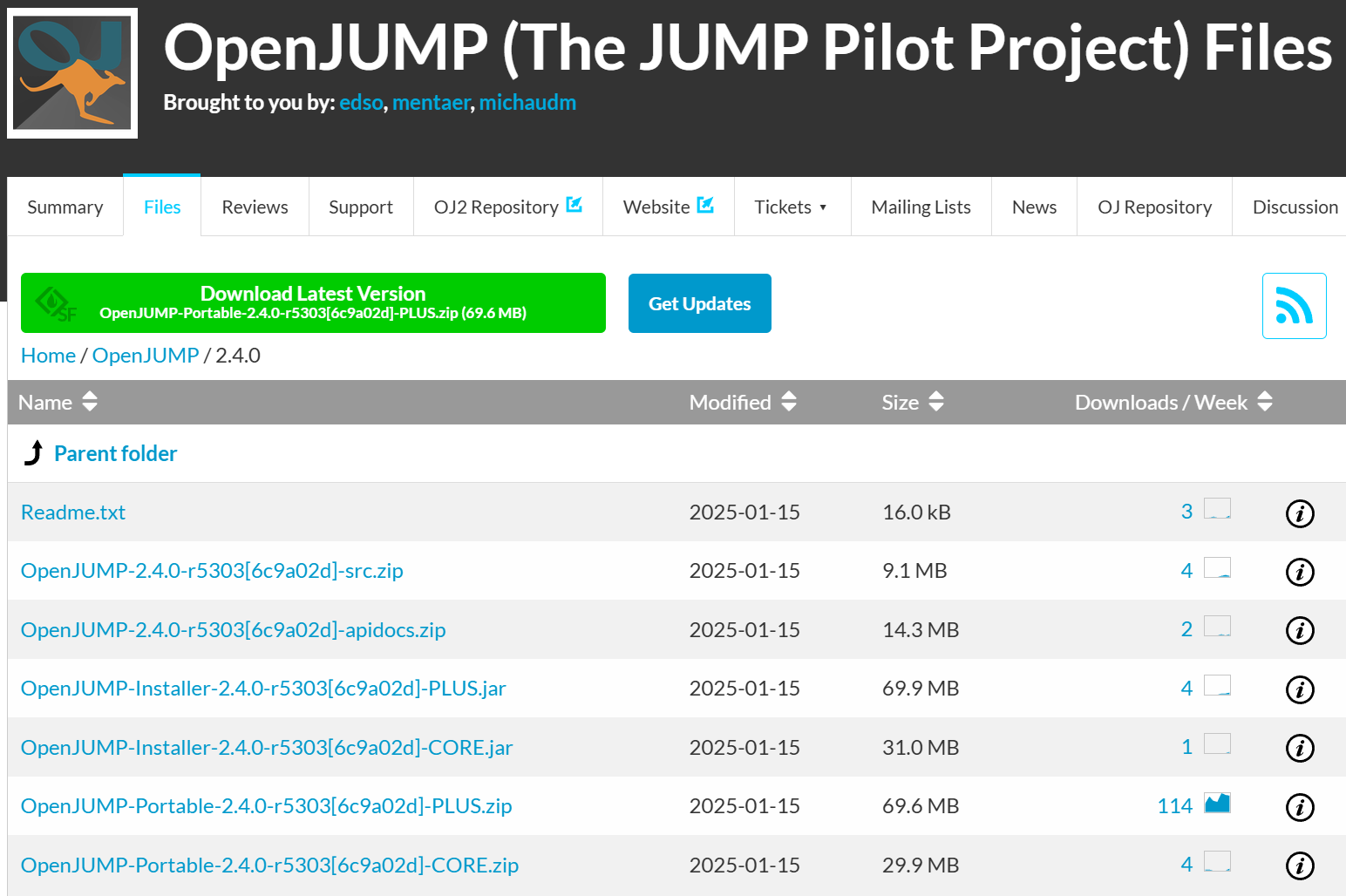This screenshot has height=896, width=1346.
Task: Click the 2 downloads count for apidocs.zip
Action: [x=1186, y=629]
